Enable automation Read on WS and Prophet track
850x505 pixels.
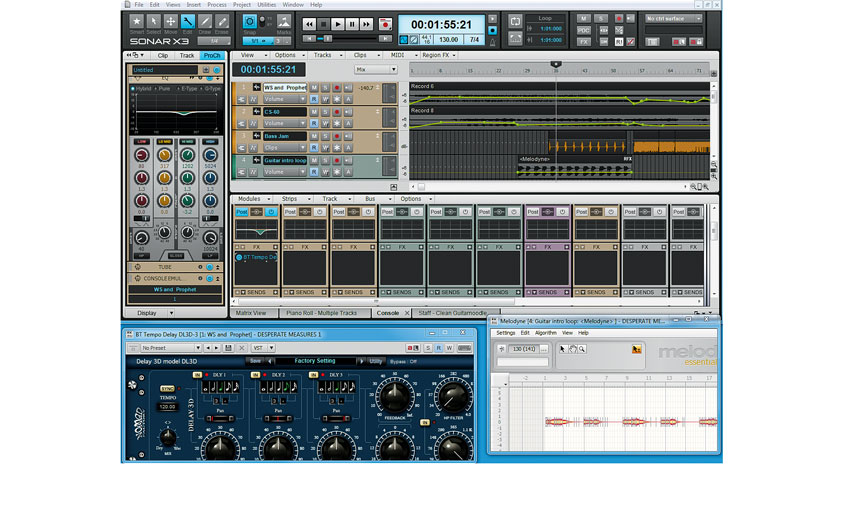tap(314, 99)
